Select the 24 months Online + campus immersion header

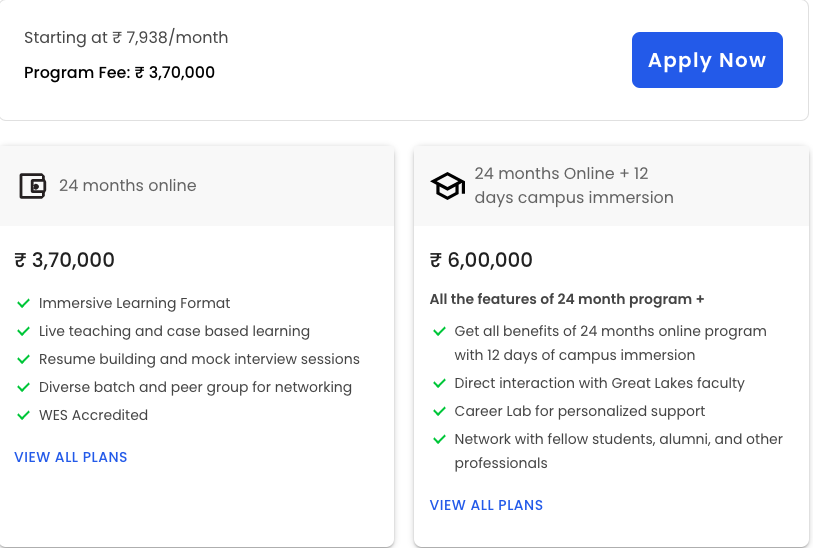(x=573, y=186)
